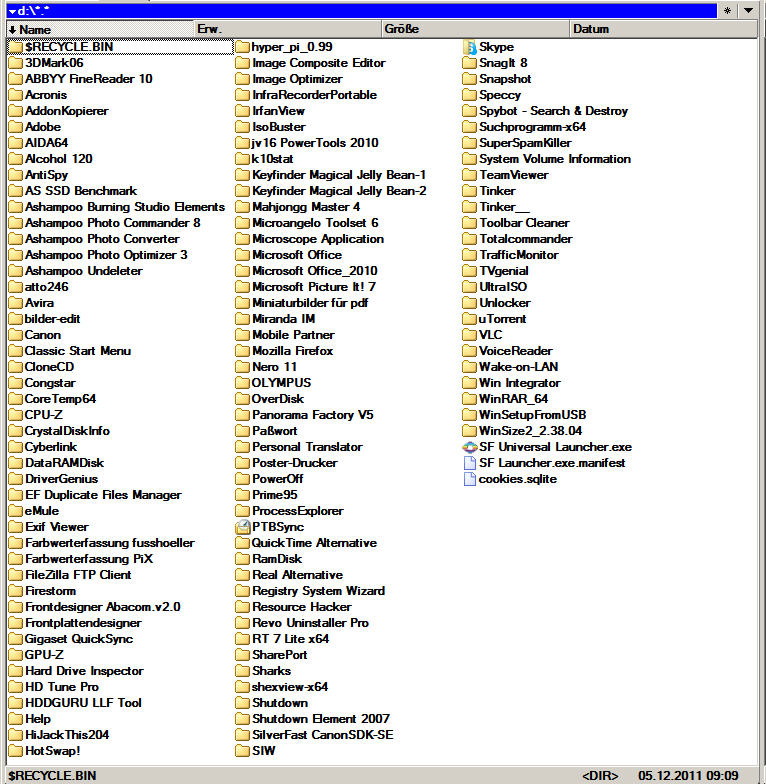Viewport: 766px width, 784px height.
Task: Select FileZilla FTP Client folder name
Action: click(78, 575)
